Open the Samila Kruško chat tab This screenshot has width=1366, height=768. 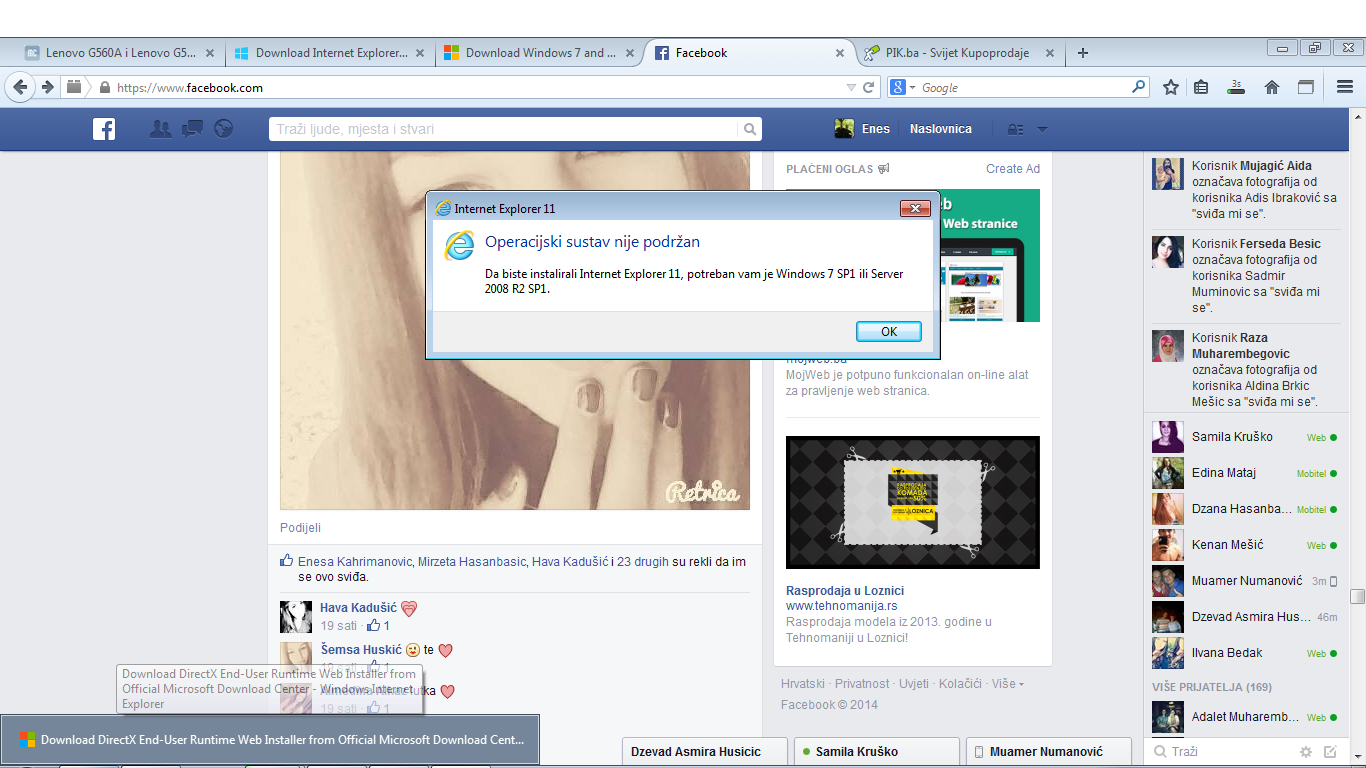pos(876,752)
